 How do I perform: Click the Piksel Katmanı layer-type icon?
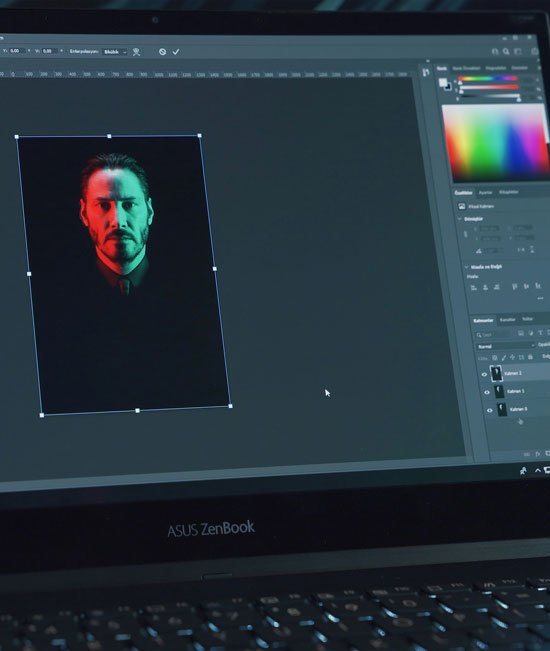[x=461, y=206]
